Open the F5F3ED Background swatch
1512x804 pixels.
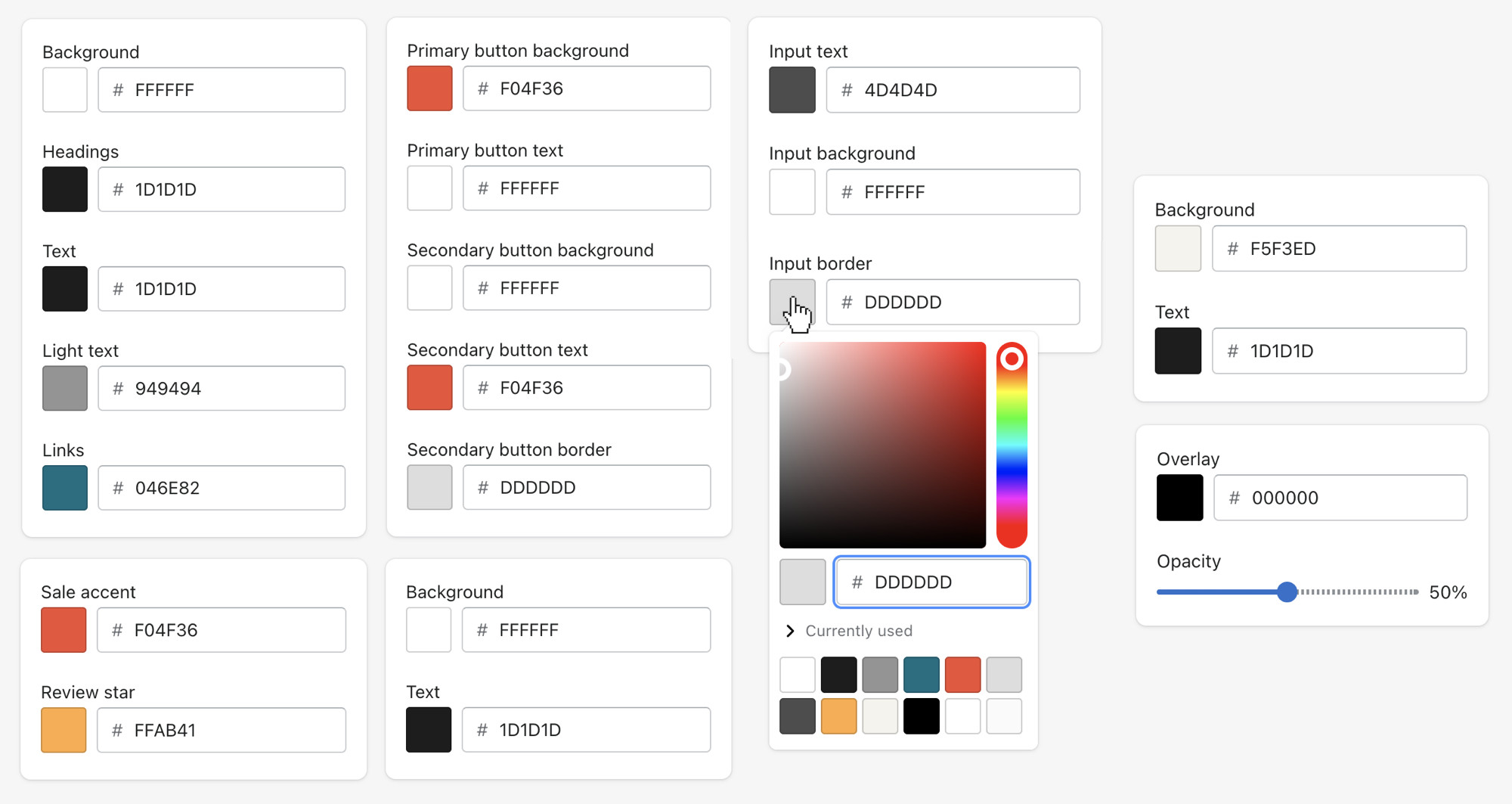coord(1178,248)
